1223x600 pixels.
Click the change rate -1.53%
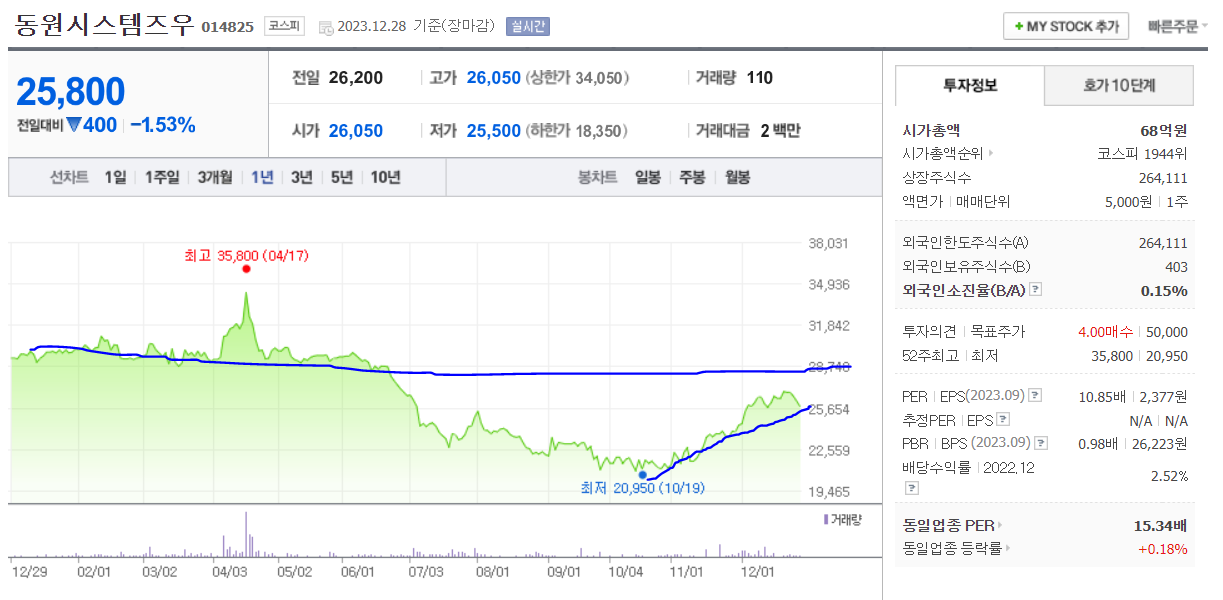163,125
